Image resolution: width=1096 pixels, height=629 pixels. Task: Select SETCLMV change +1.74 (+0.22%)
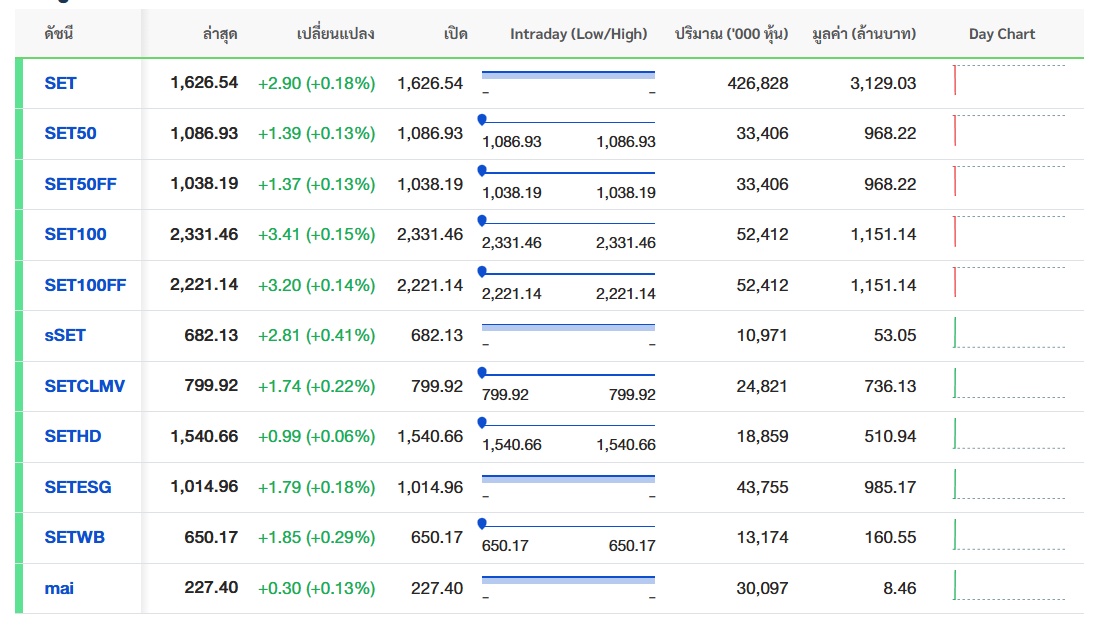tap(317, 386)
